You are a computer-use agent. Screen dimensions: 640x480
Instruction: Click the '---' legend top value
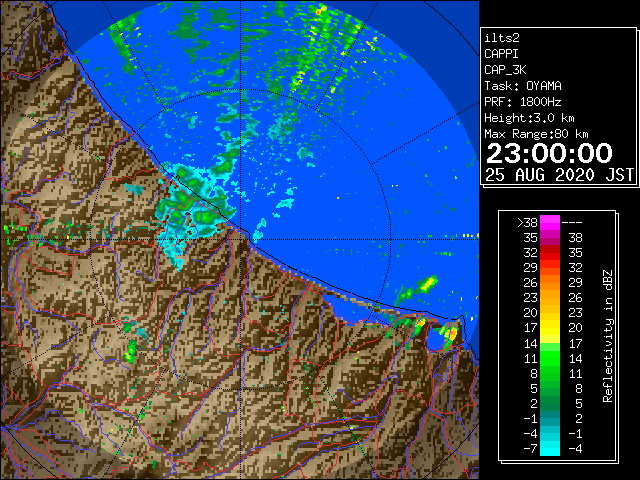pyautogui.click(x=572, y=223)
